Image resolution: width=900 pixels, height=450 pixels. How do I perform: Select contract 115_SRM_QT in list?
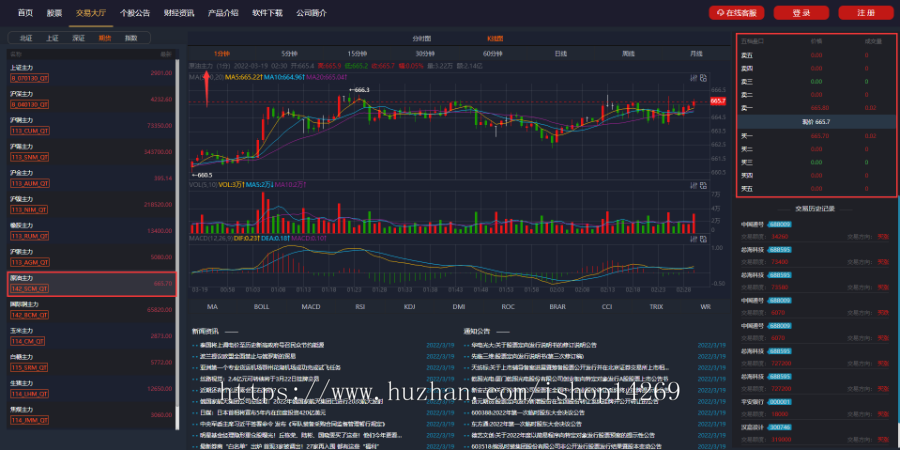click(x=29, y=367)
